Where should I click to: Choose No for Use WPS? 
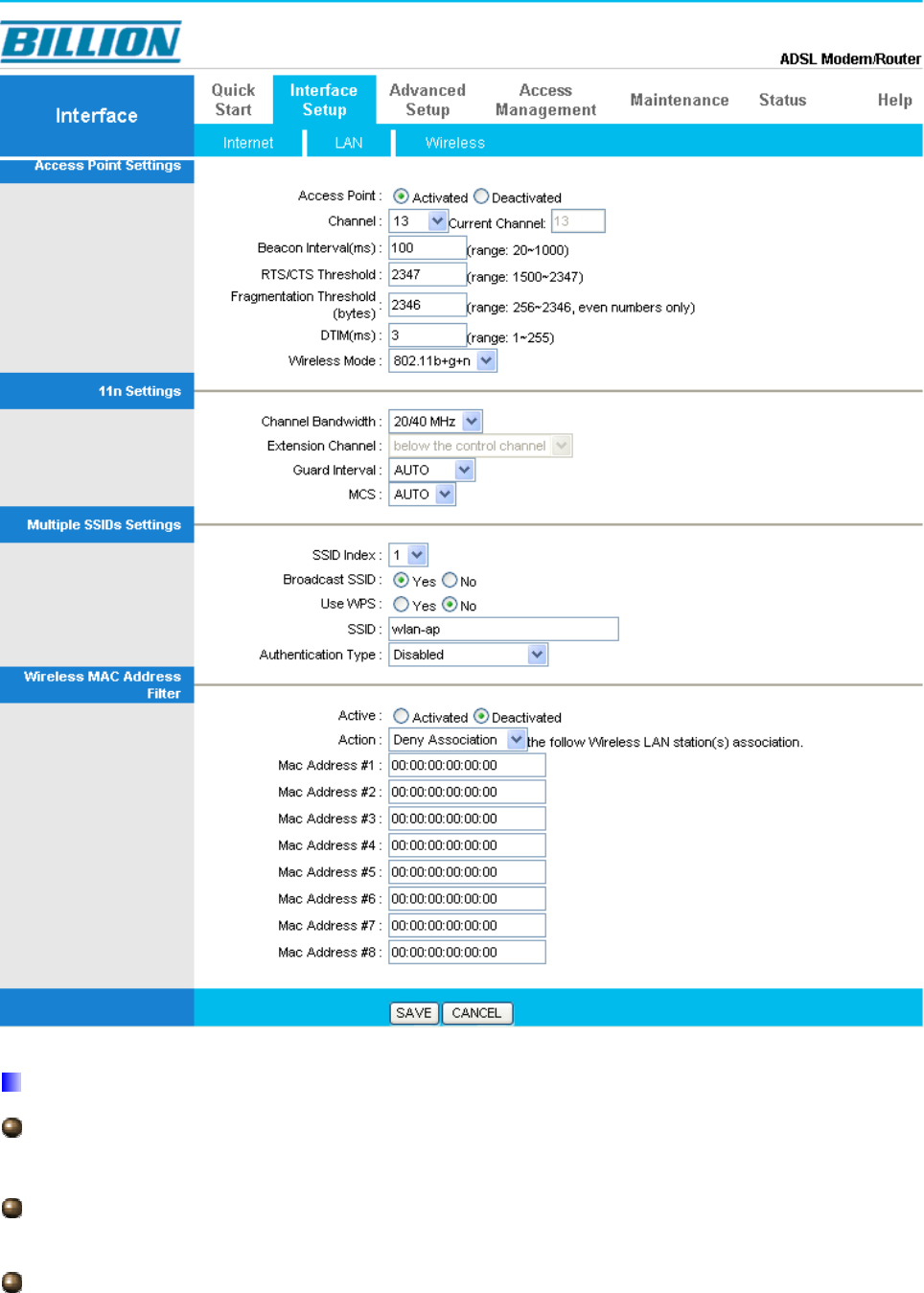pyautogui.click(x=450, y=605)
